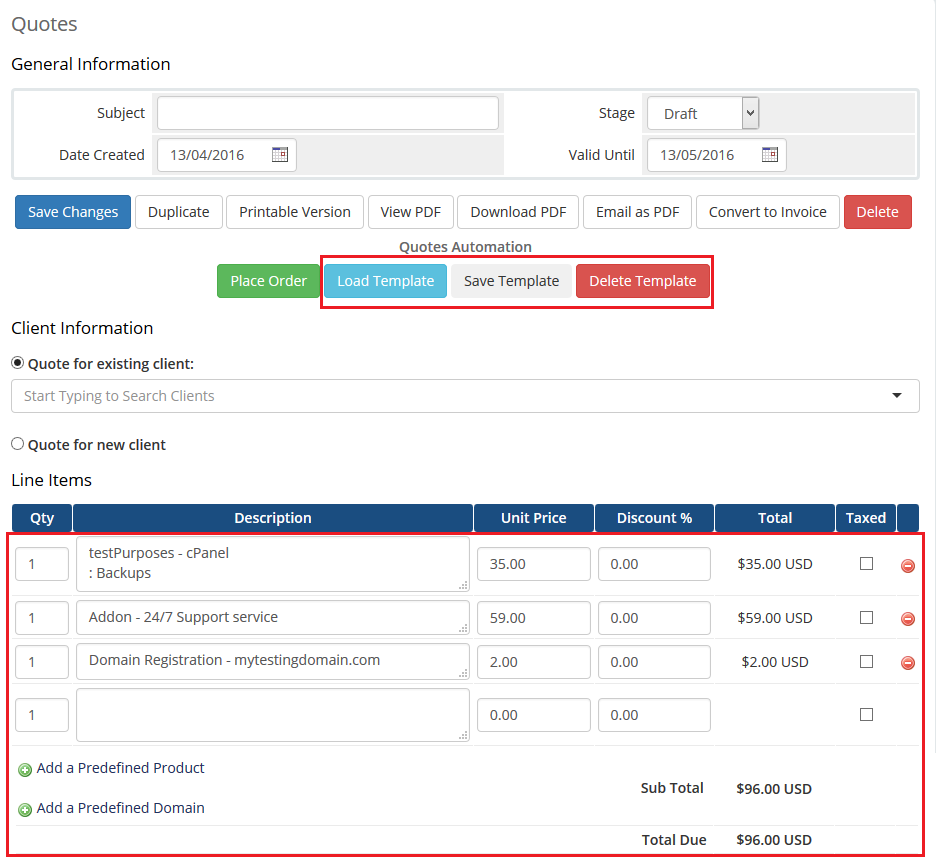
Task: Click the green Place Order button
Action: coord(269,281)
